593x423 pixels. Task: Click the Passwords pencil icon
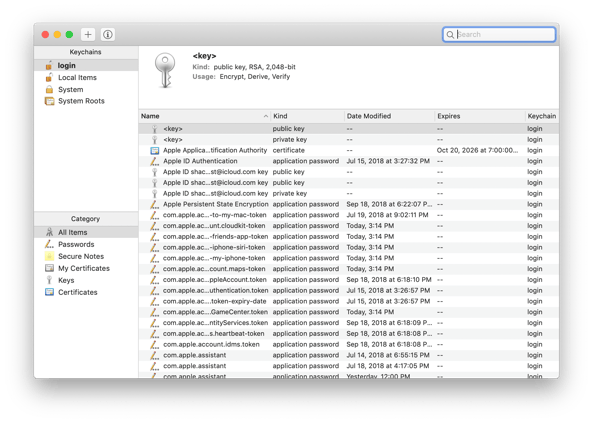[x=49, y=244]
